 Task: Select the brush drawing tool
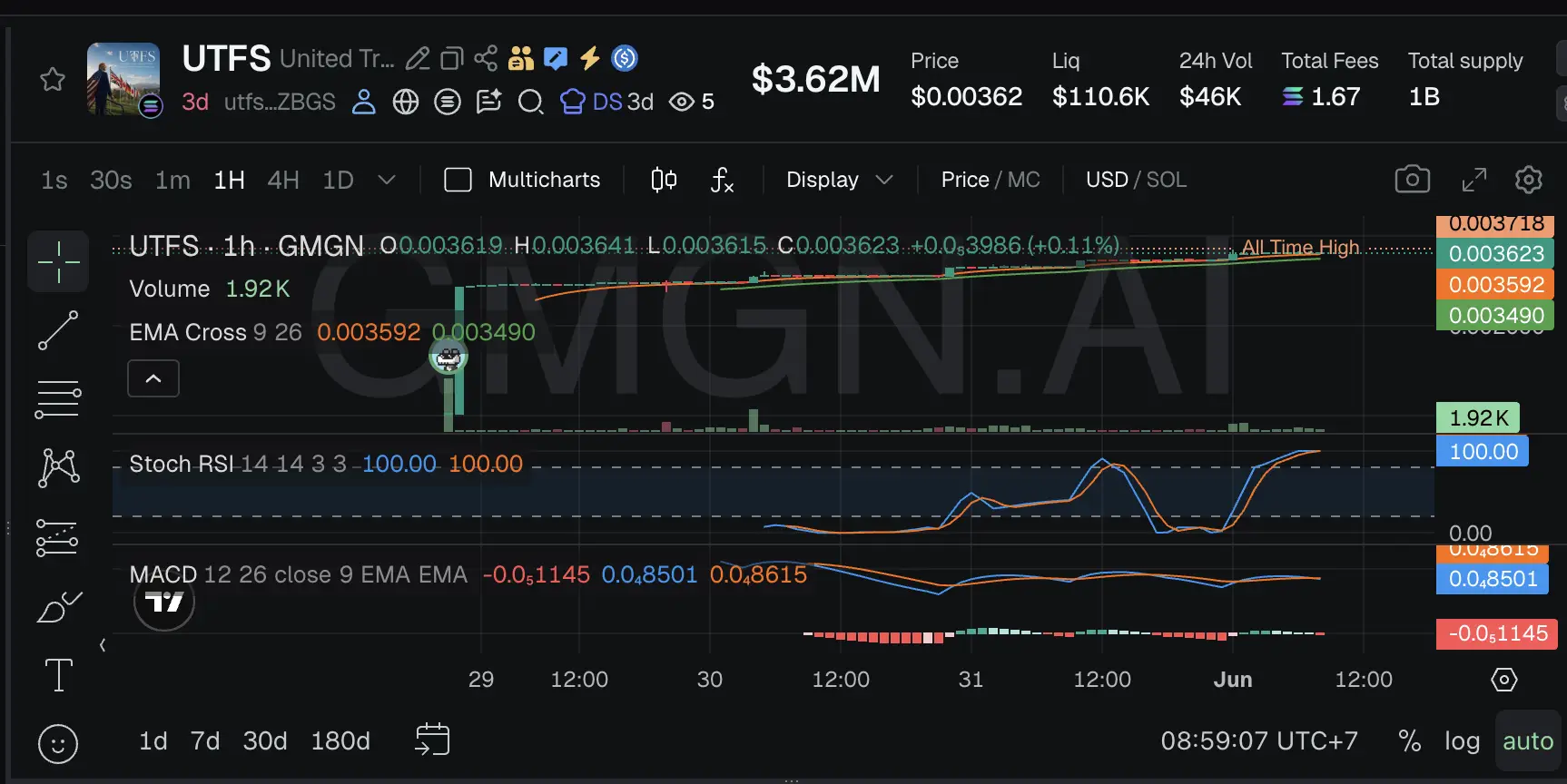tap(58, 606)
